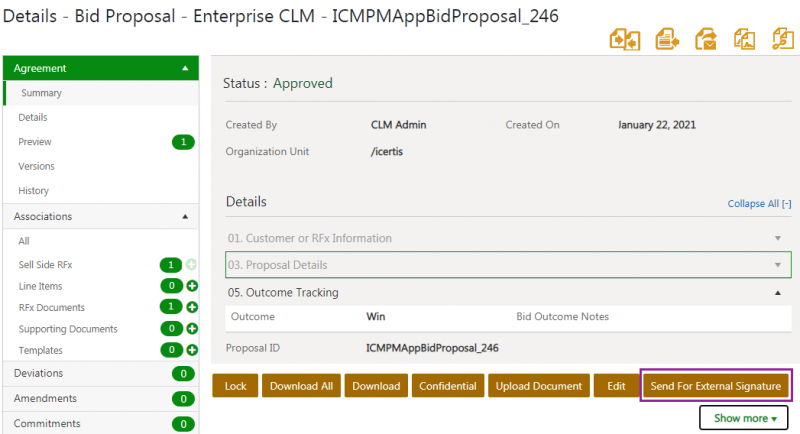Collapse the Associations sidebar section
The height and width of the screenshot is (434, 800).
(x=184, y=216)
